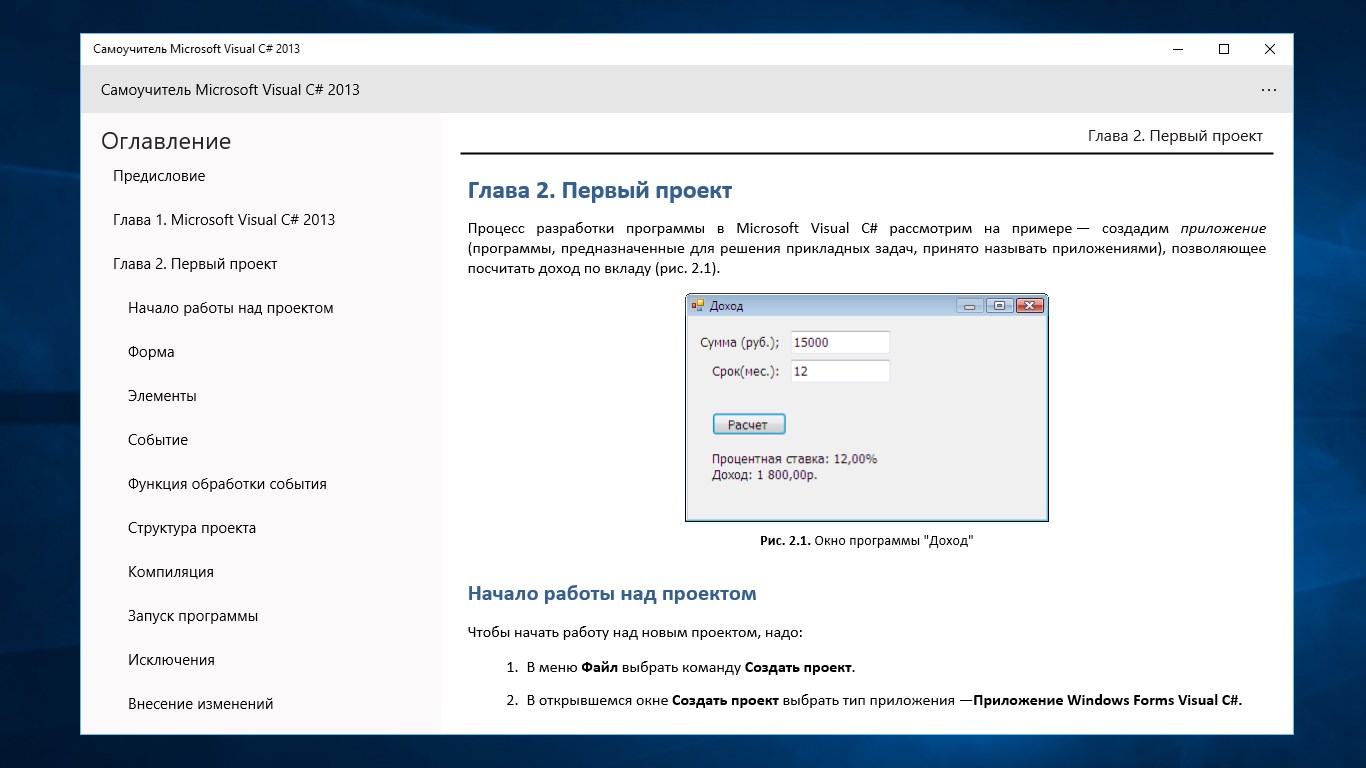This screenshot has width=1366, height=768.
Task: Jump to the Событие section
Action: point(158,440)
